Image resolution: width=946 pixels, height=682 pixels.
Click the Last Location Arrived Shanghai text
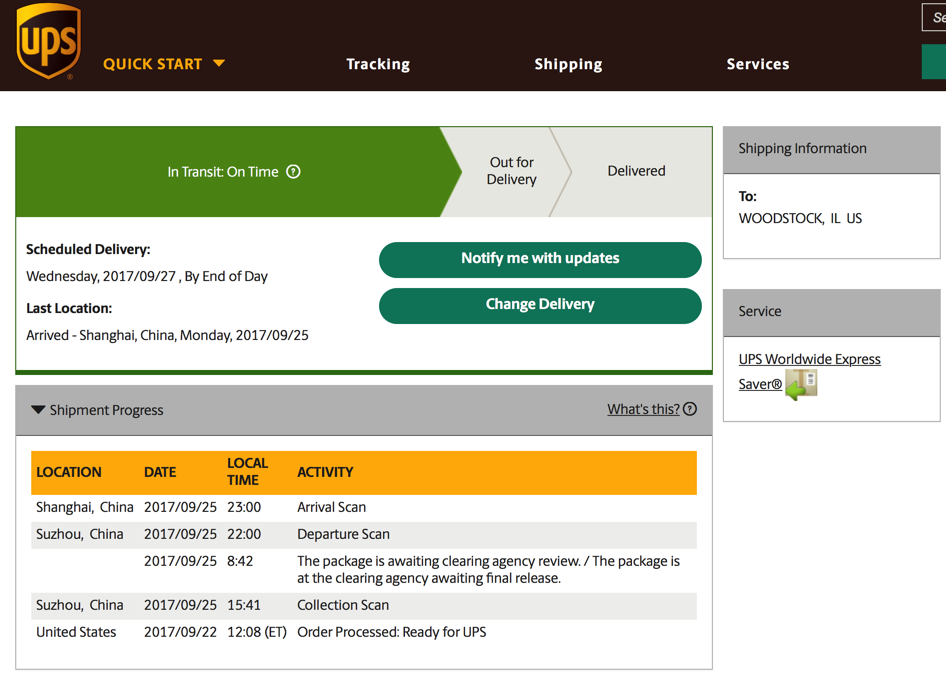pos(167,335)
